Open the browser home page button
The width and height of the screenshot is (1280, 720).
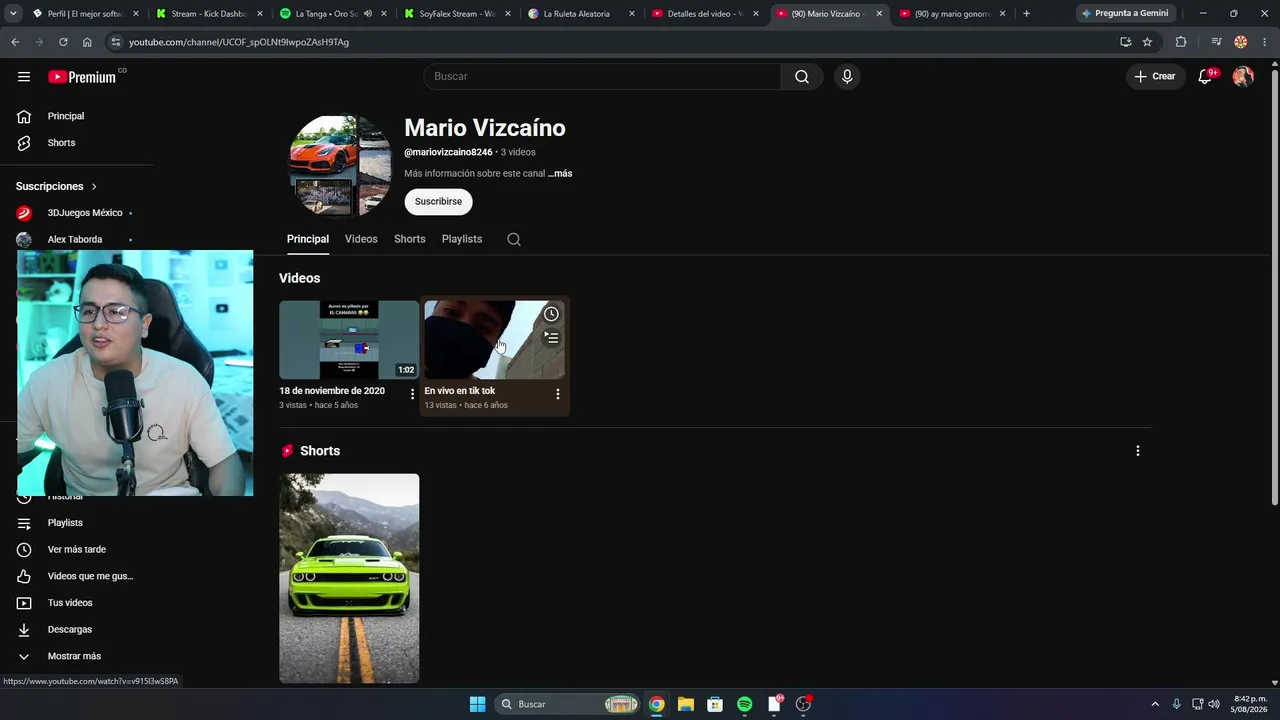[87, 42]
